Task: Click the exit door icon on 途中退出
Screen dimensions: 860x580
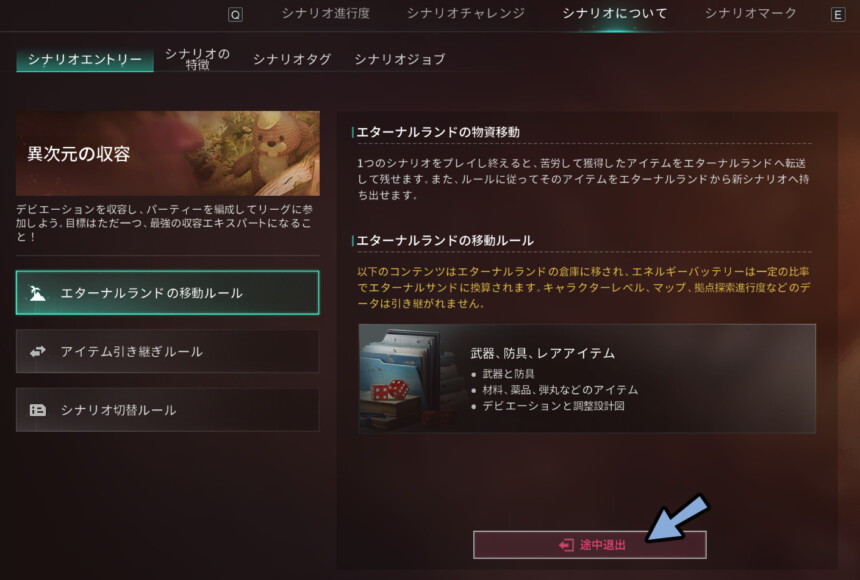Action: [566, 545]
